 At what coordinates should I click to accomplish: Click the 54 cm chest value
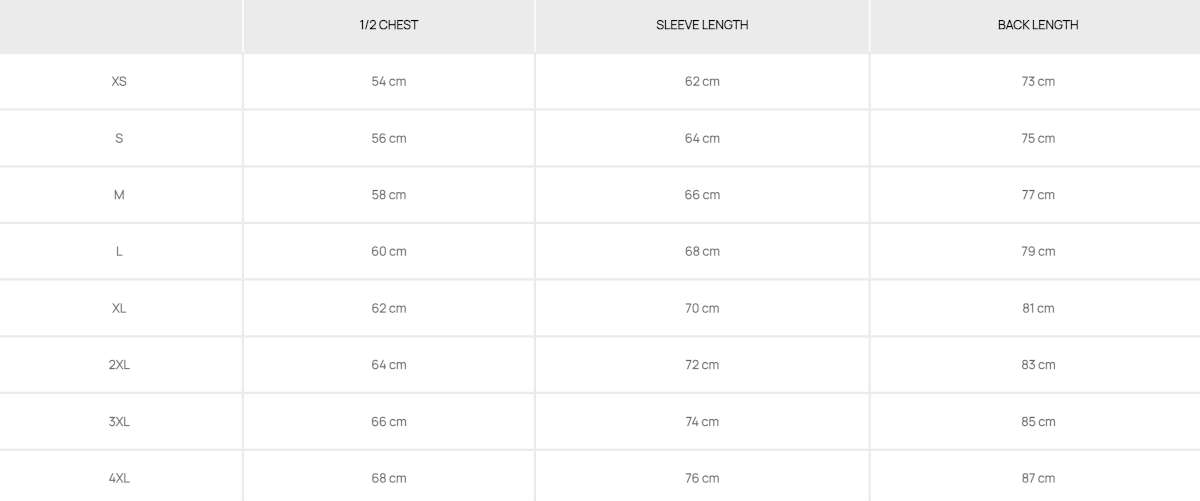click(x=389, y=81)
